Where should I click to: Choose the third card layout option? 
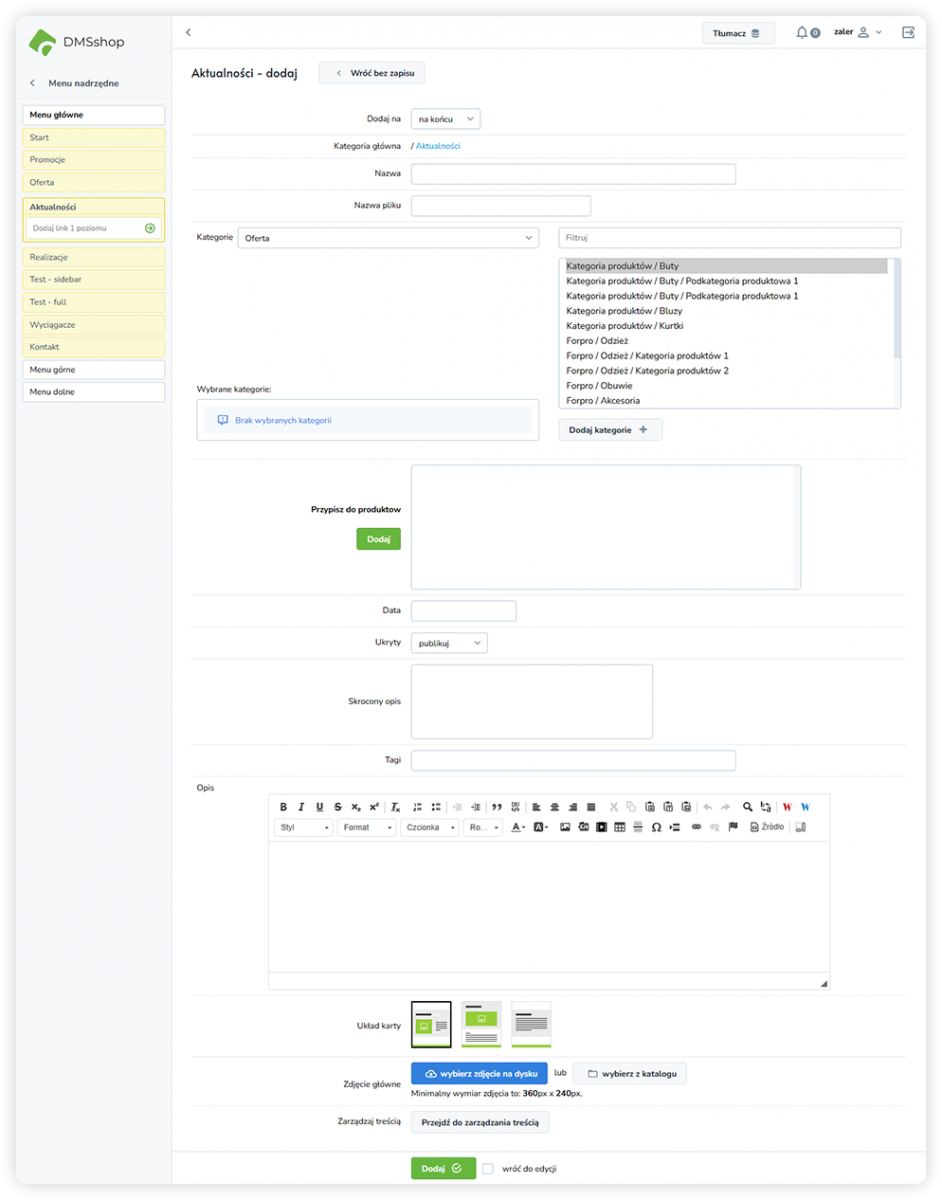pyautogui.click(x=531, y=1024)
